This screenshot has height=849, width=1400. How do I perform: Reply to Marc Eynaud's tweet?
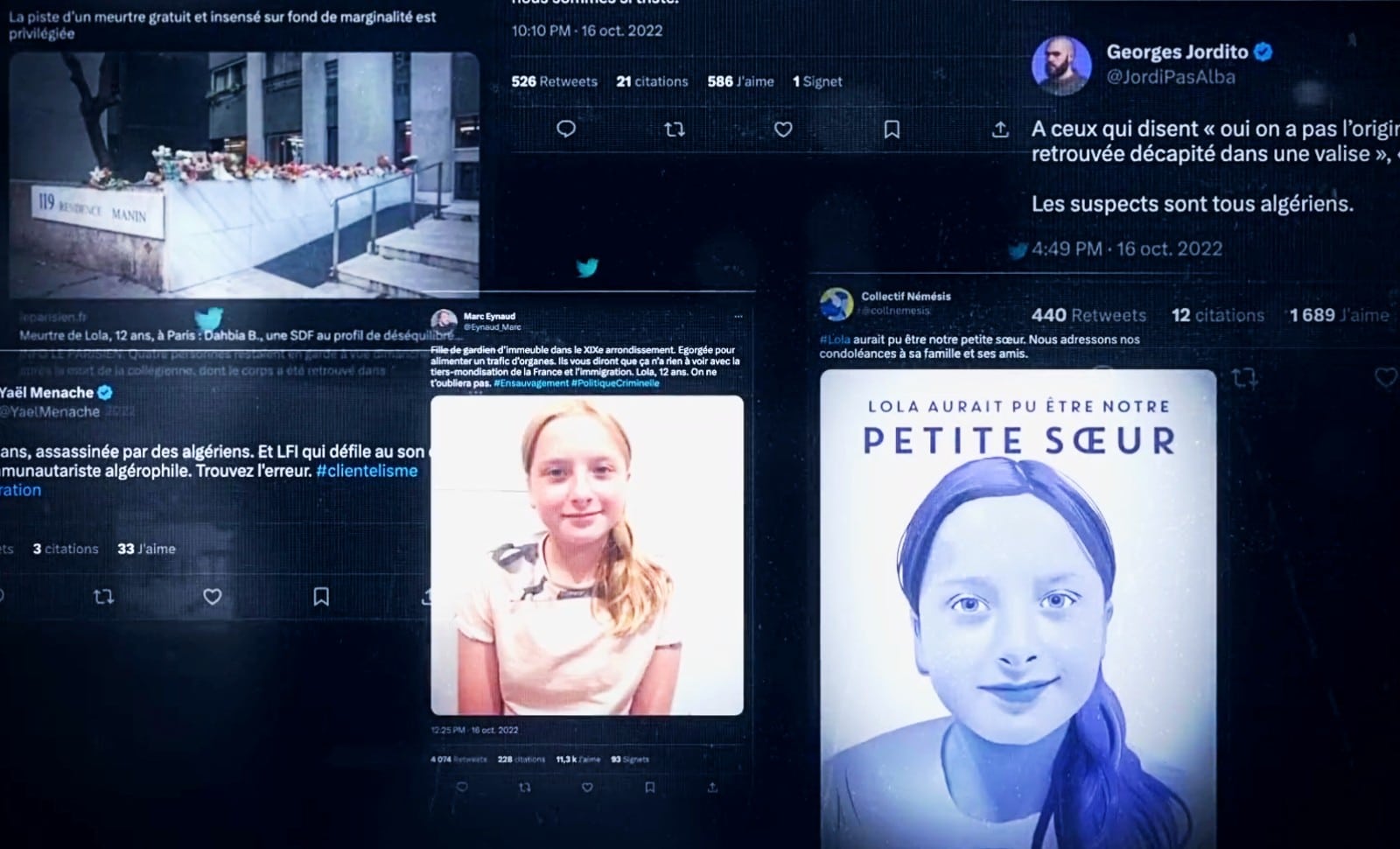tap(462, 787)
